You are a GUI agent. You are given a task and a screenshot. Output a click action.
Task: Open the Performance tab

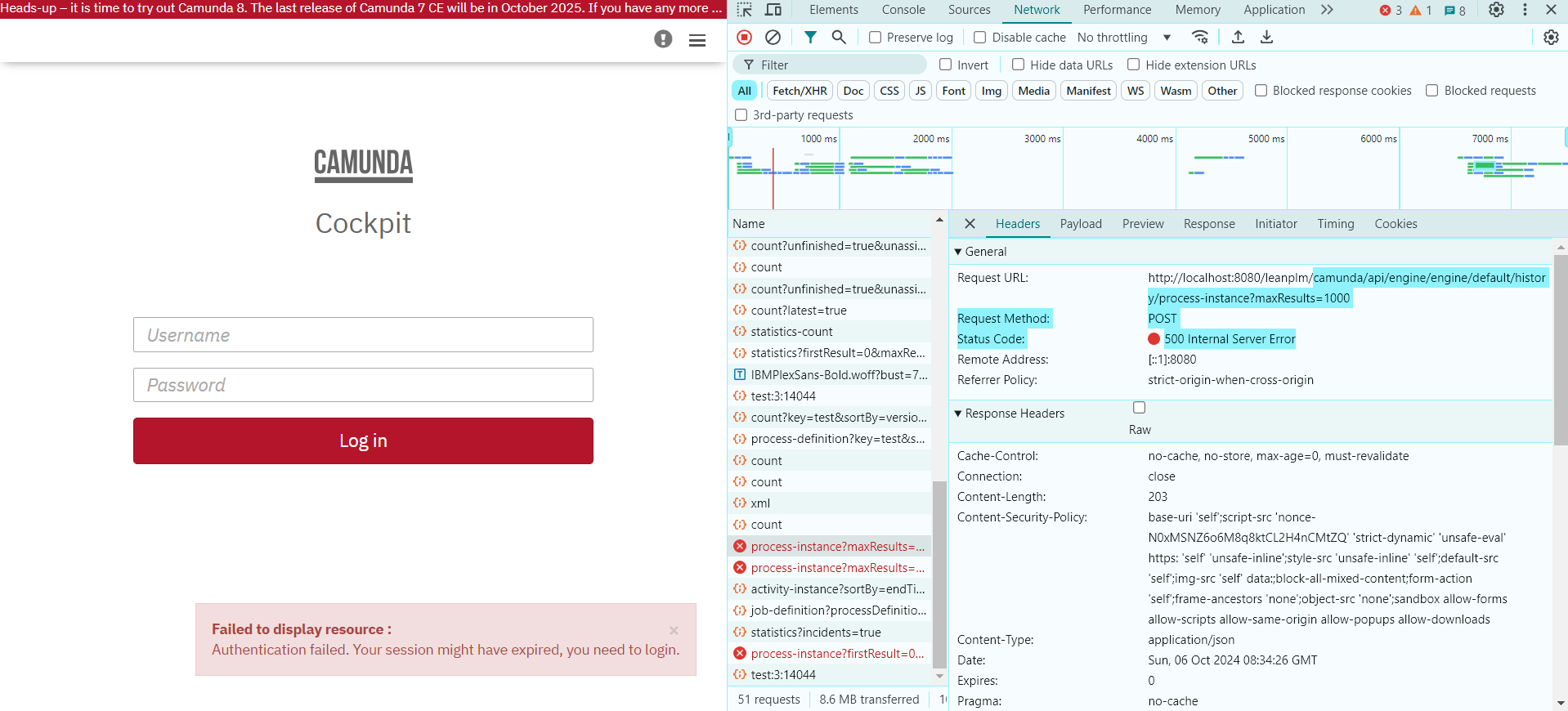click(x=1117, y=10)
